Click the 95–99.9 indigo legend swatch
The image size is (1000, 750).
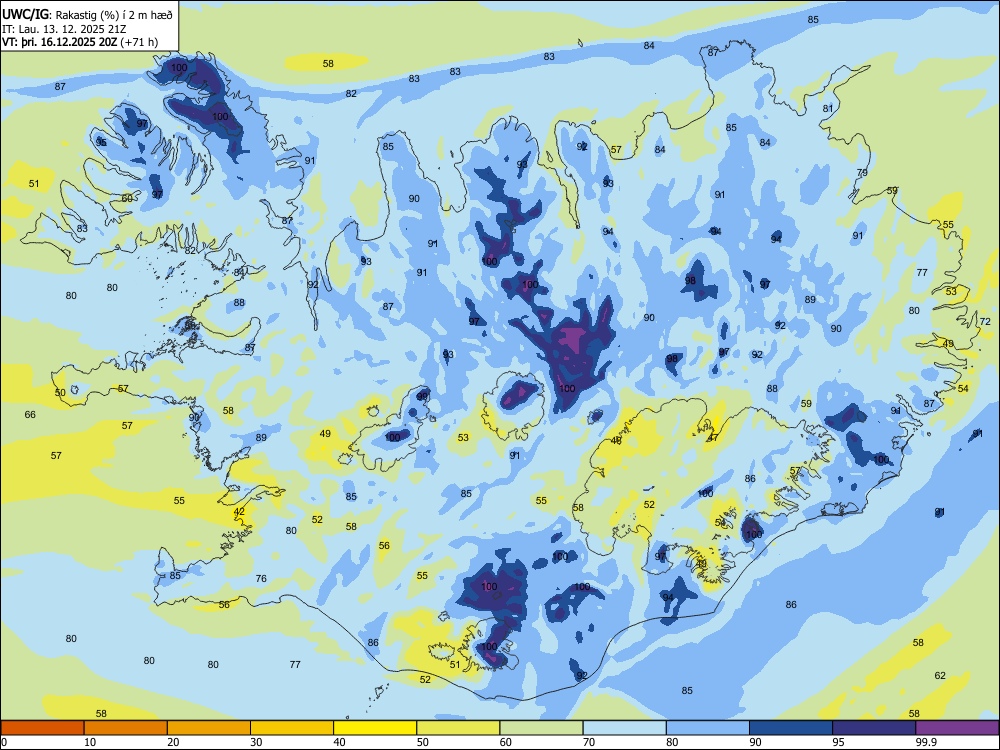coord(874,728)
